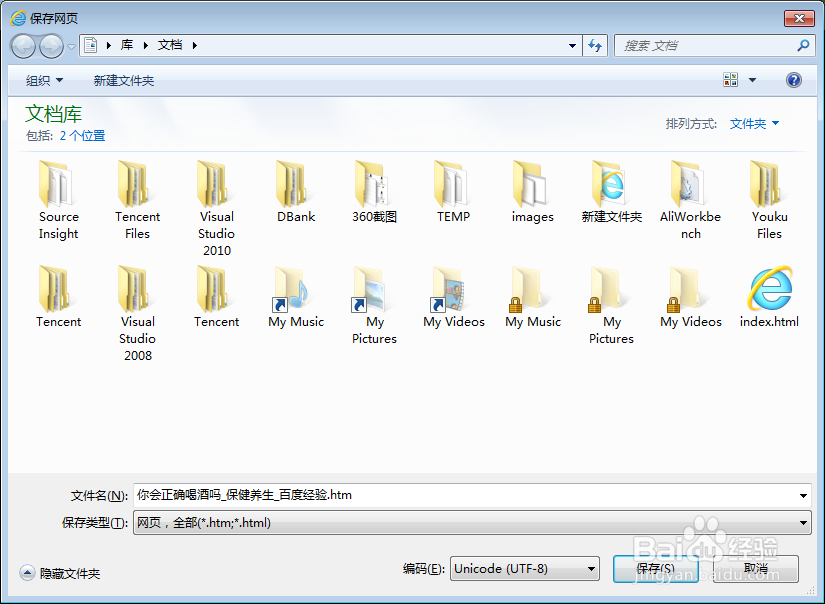Viewport: 825px width, 604px height.
Task: Select the locked My Videos folder
Action: click(690, 297)
